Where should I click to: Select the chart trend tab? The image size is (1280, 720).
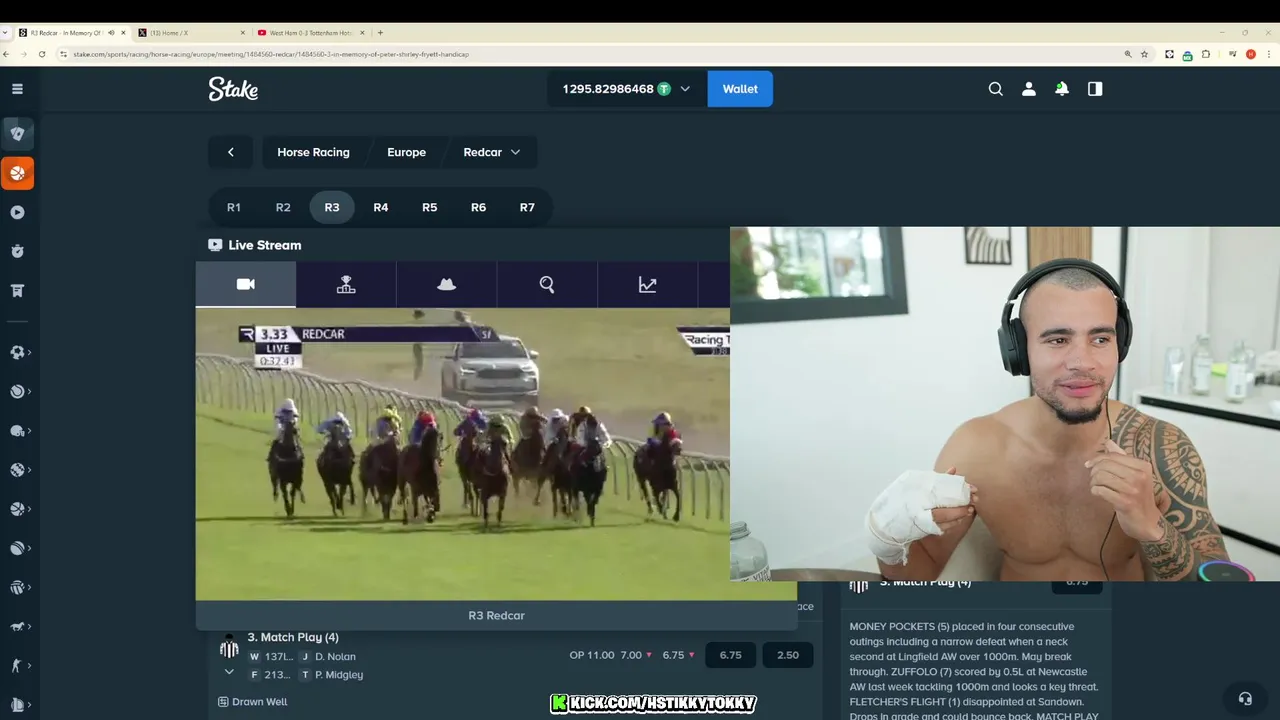(x=648, y=284)
